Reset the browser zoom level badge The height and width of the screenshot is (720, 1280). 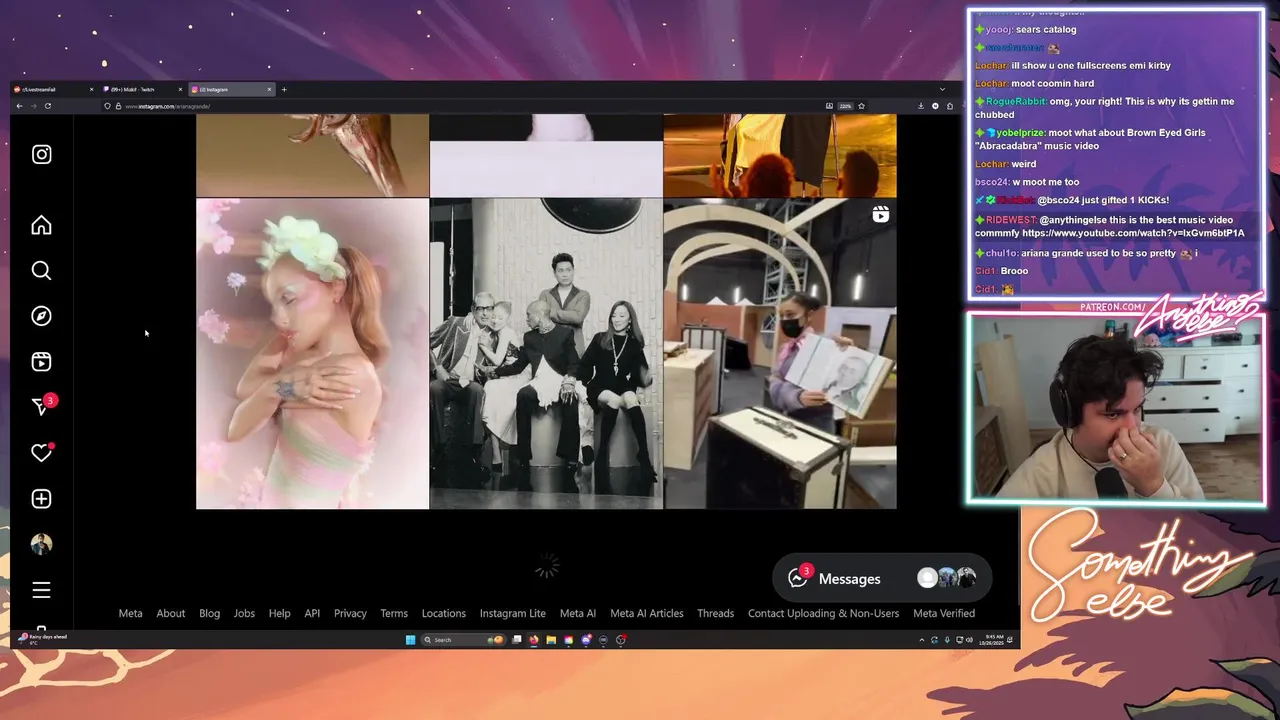[x=845, y=106]
